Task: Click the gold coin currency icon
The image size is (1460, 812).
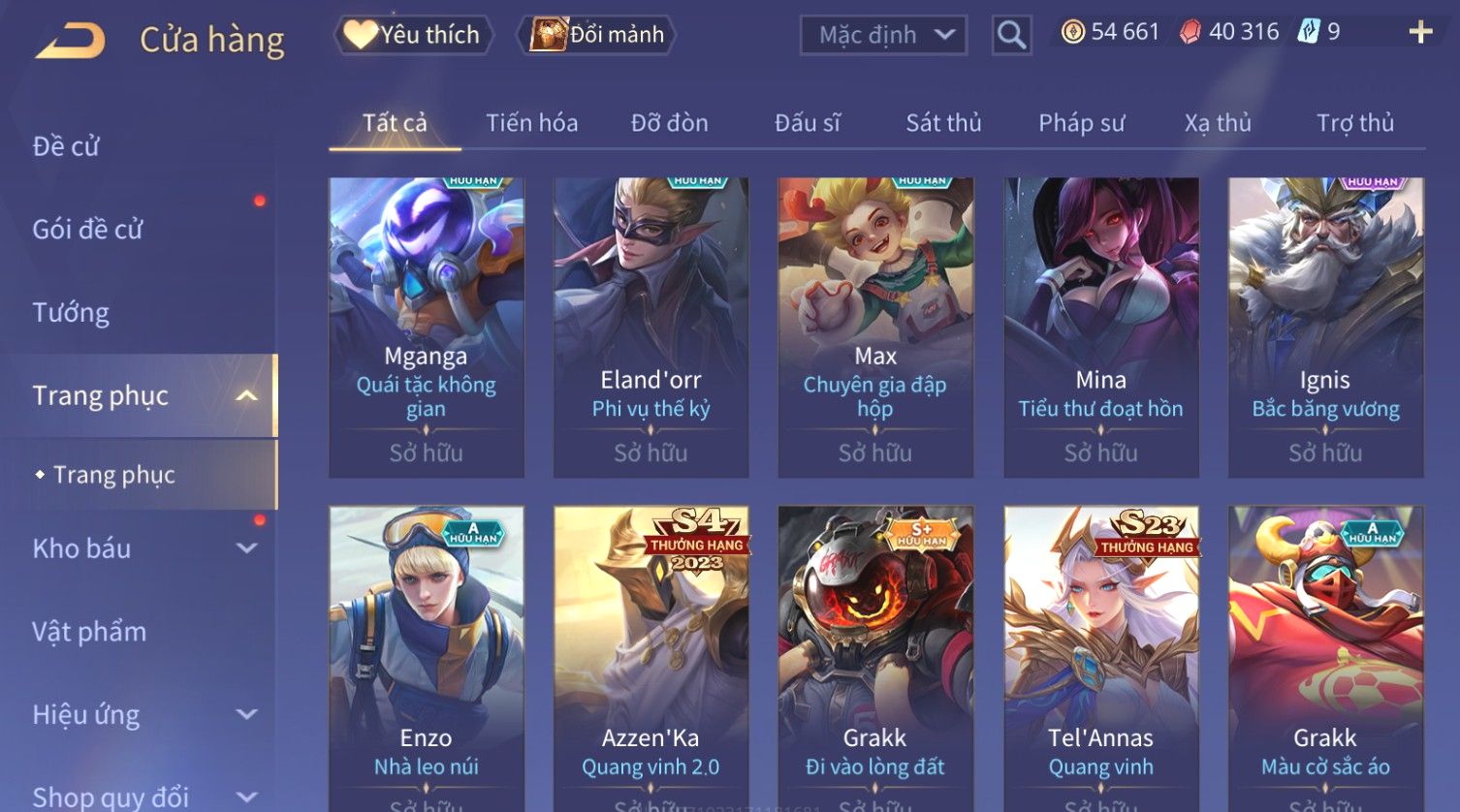Action: click(x=1072, y=33)
